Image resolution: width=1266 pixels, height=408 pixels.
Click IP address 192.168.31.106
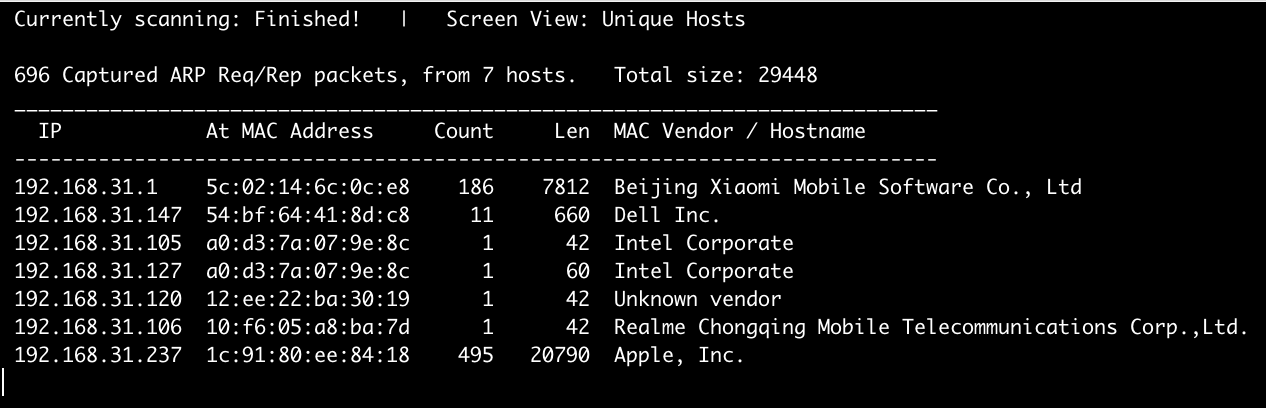click(98, 327)
